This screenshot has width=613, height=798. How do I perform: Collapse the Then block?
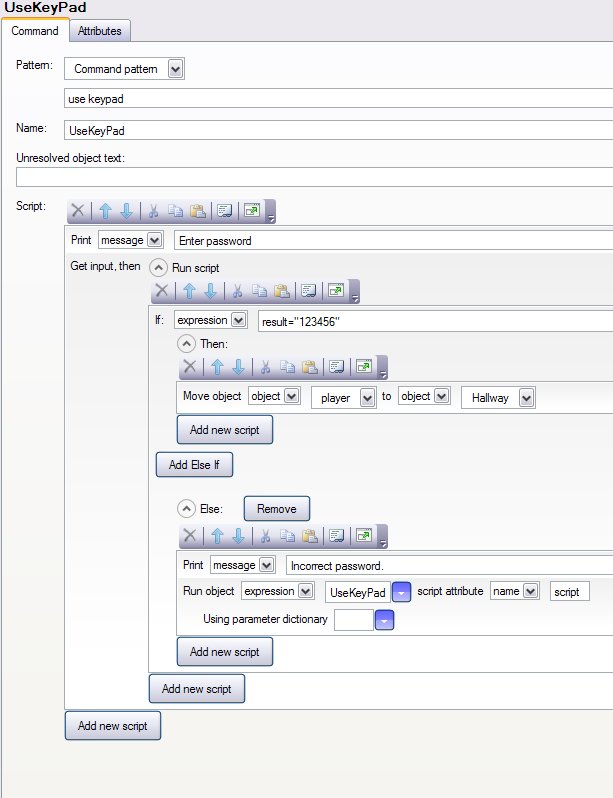coord(186,343)
